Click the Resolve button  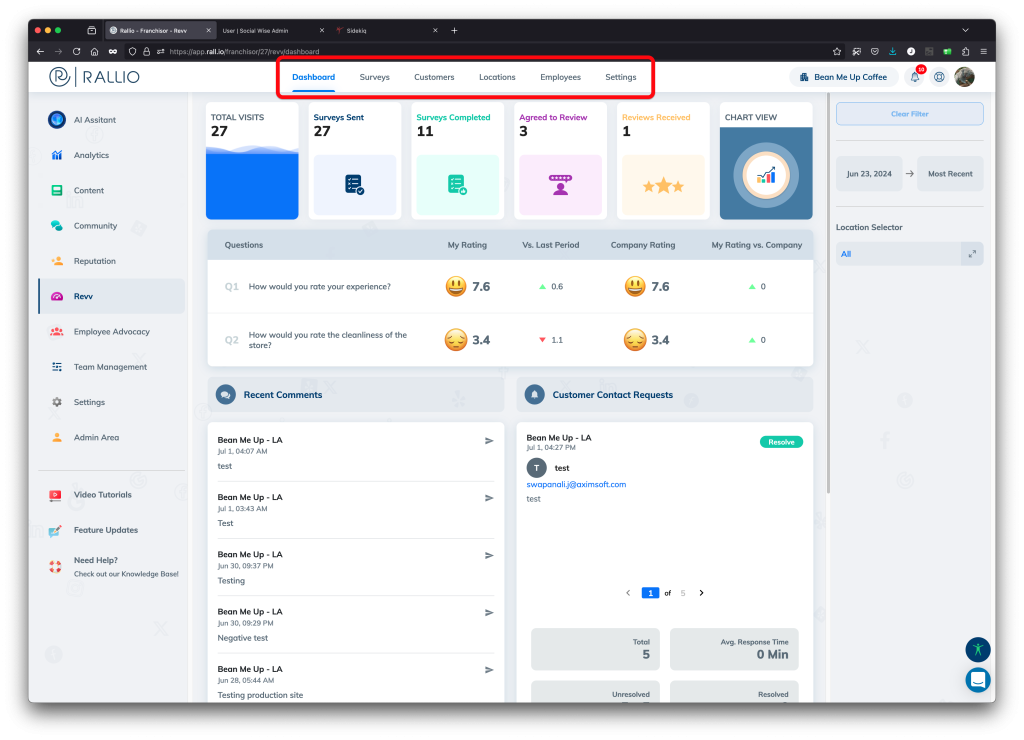[781, 442]
